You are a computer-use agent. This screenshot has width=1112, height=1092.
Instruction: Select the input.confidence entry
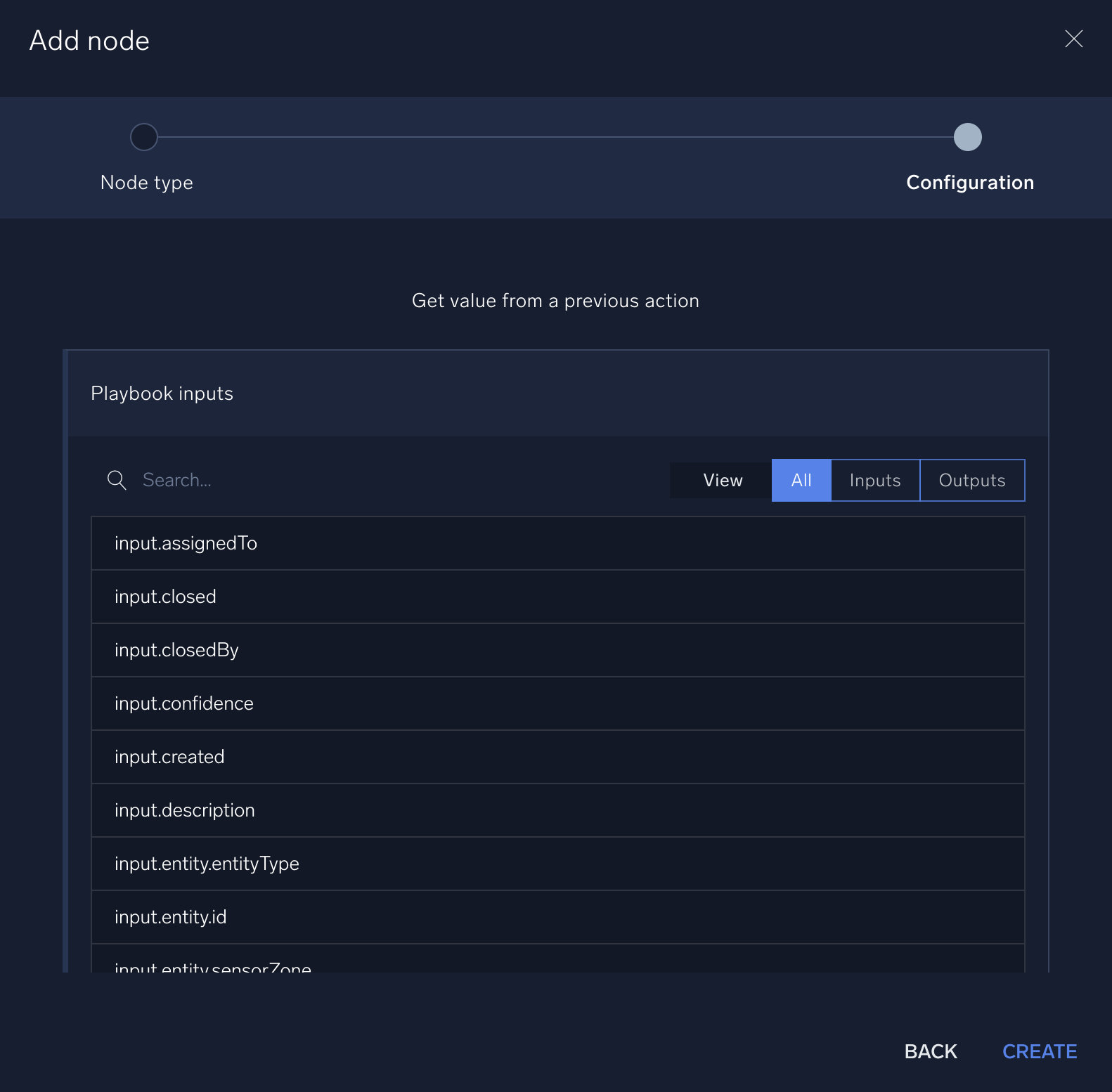557,703
